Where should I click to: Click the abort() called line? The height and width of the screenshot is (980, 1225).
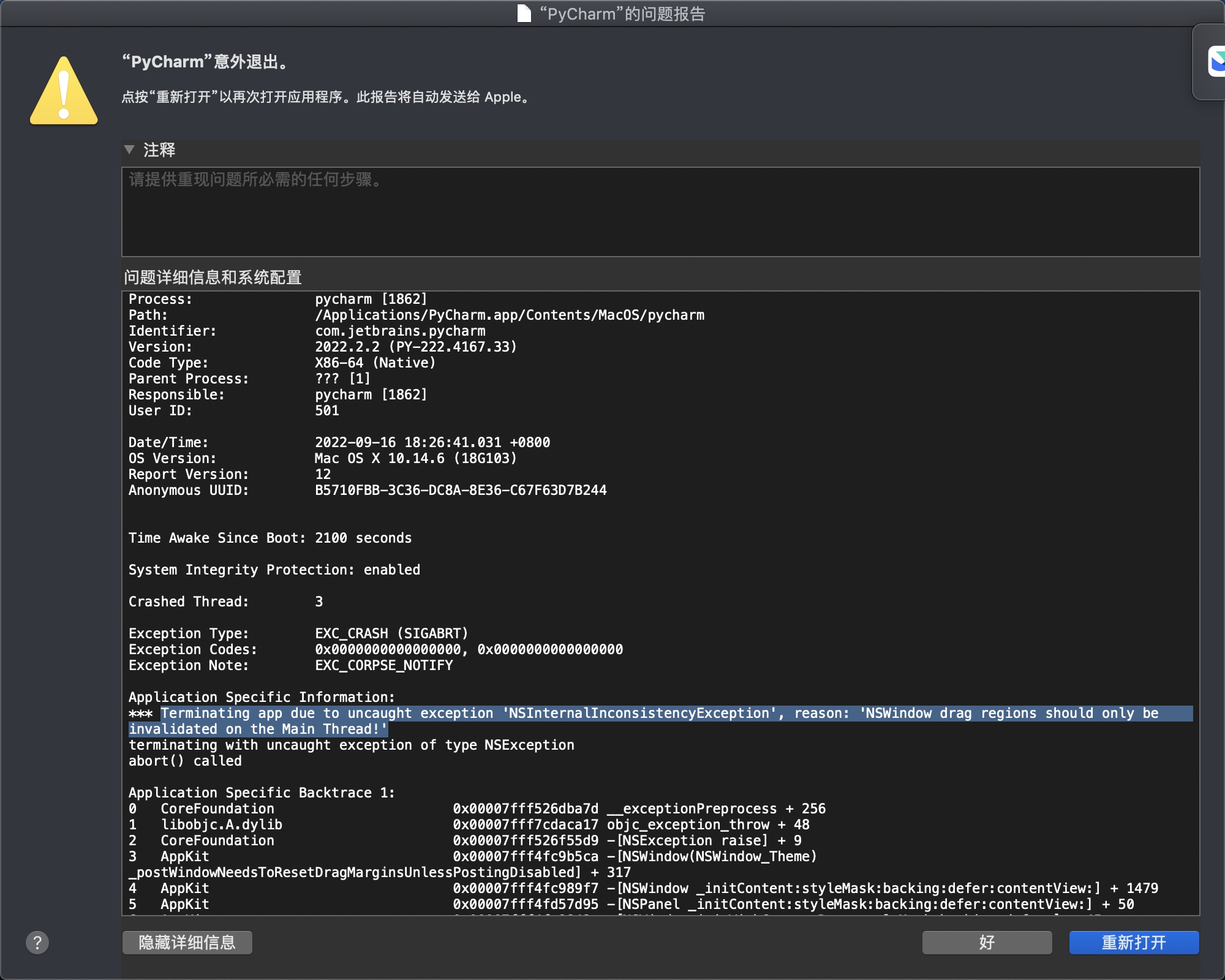pos(185,761)
